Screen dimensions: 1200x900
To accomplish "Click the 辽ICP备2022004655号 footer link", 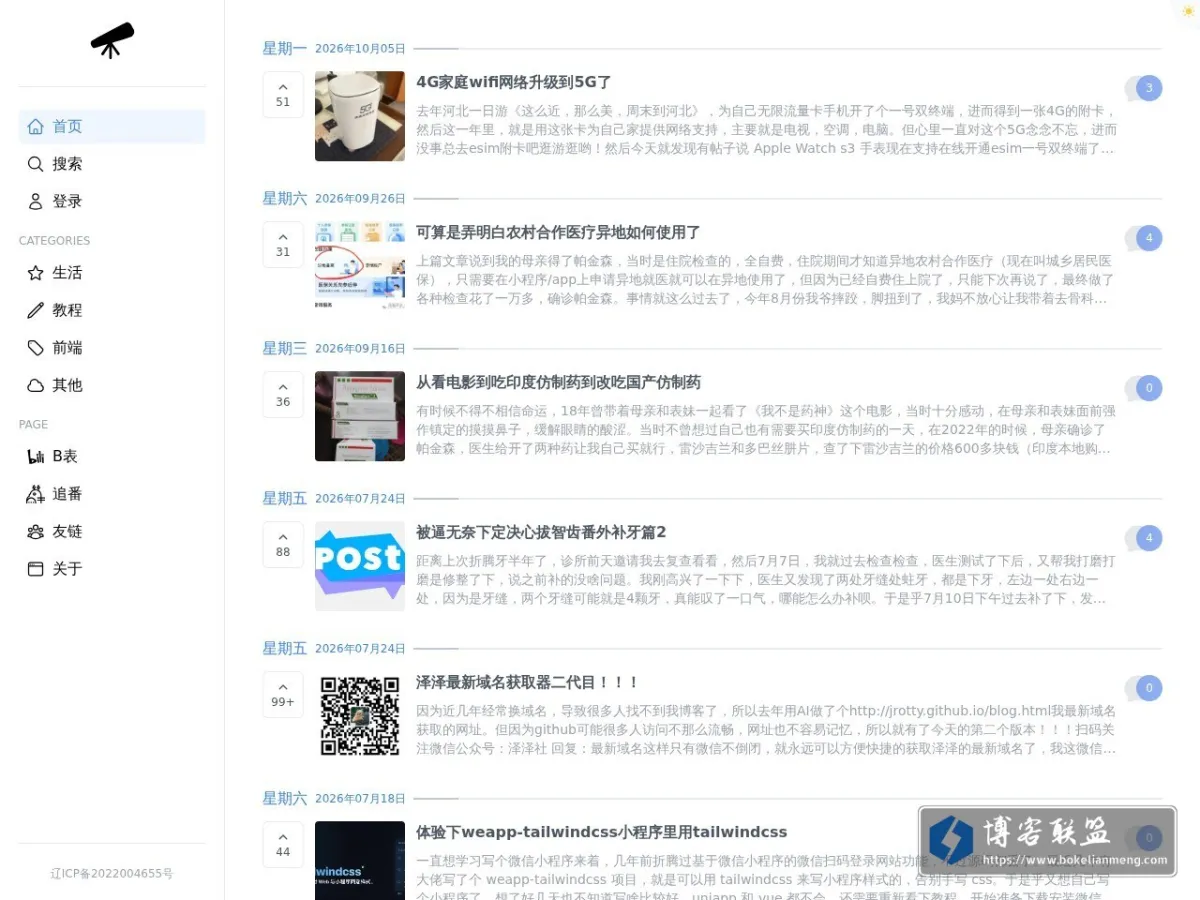I will coord(112,873).
